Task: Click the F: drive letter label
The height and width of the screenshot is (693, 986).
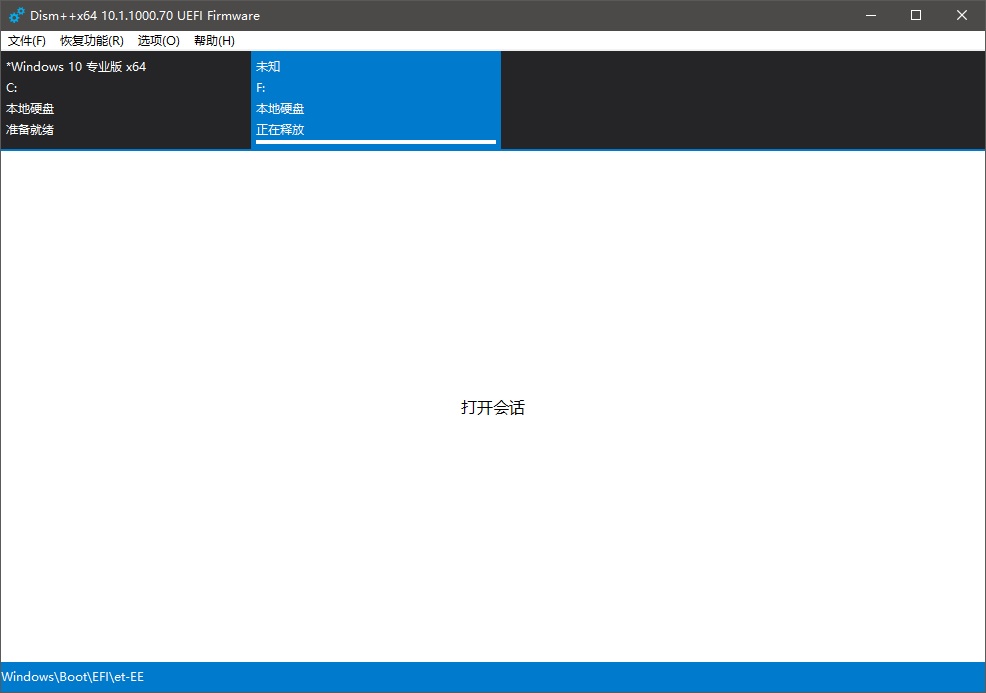Action: click(x=260, y=87)
